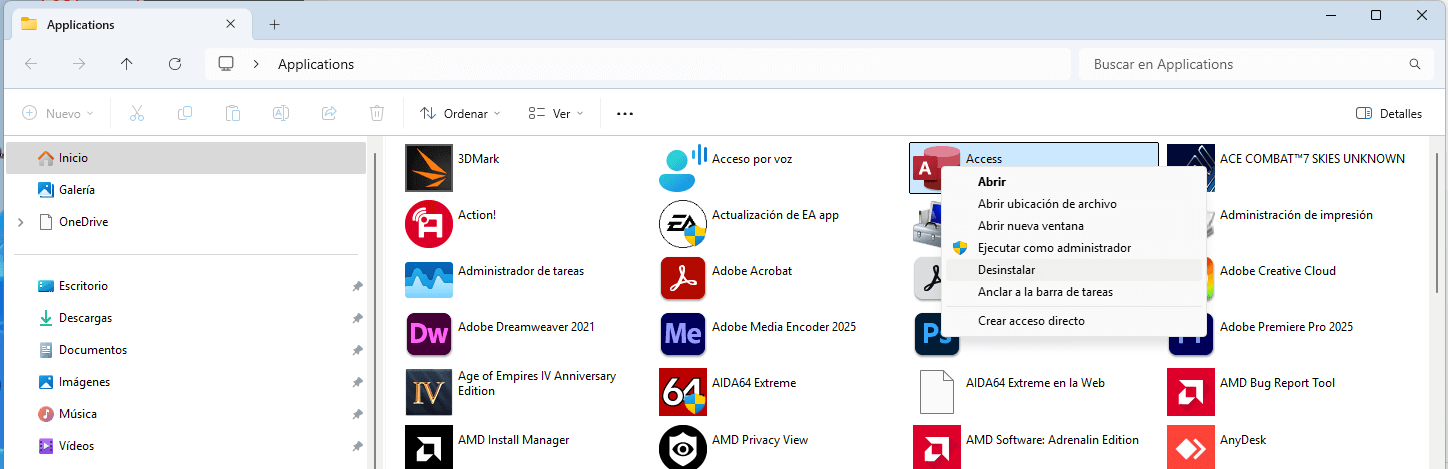1448x469 pixels.
Task: Select the AIDA64 Extreme icon
Action: point(683,392)
